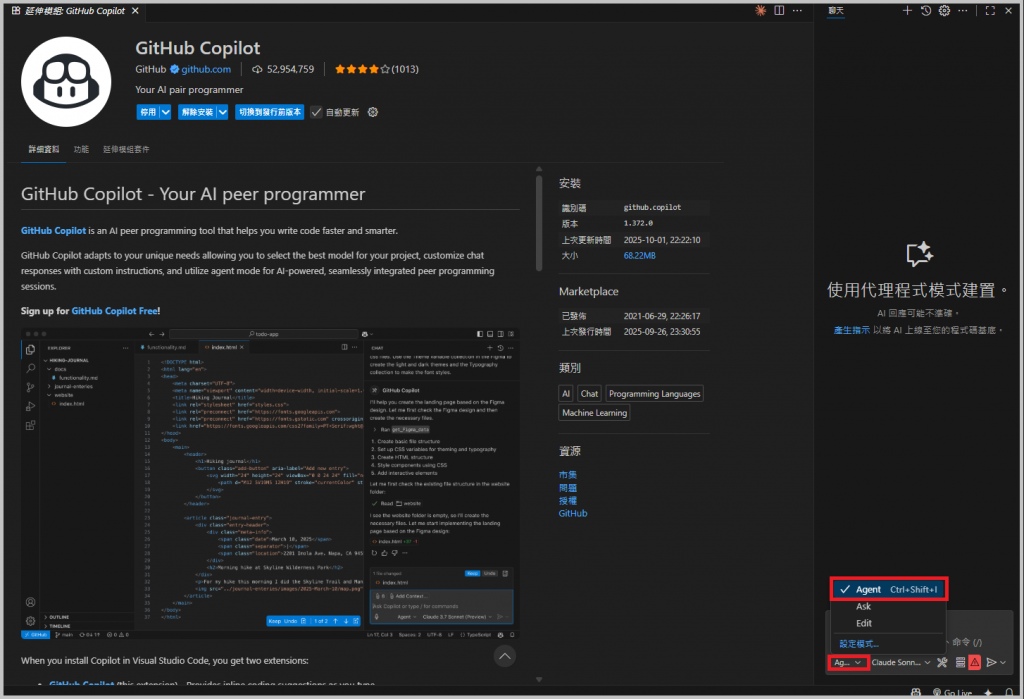Click the star rating (1013)

tap(376, 69)
